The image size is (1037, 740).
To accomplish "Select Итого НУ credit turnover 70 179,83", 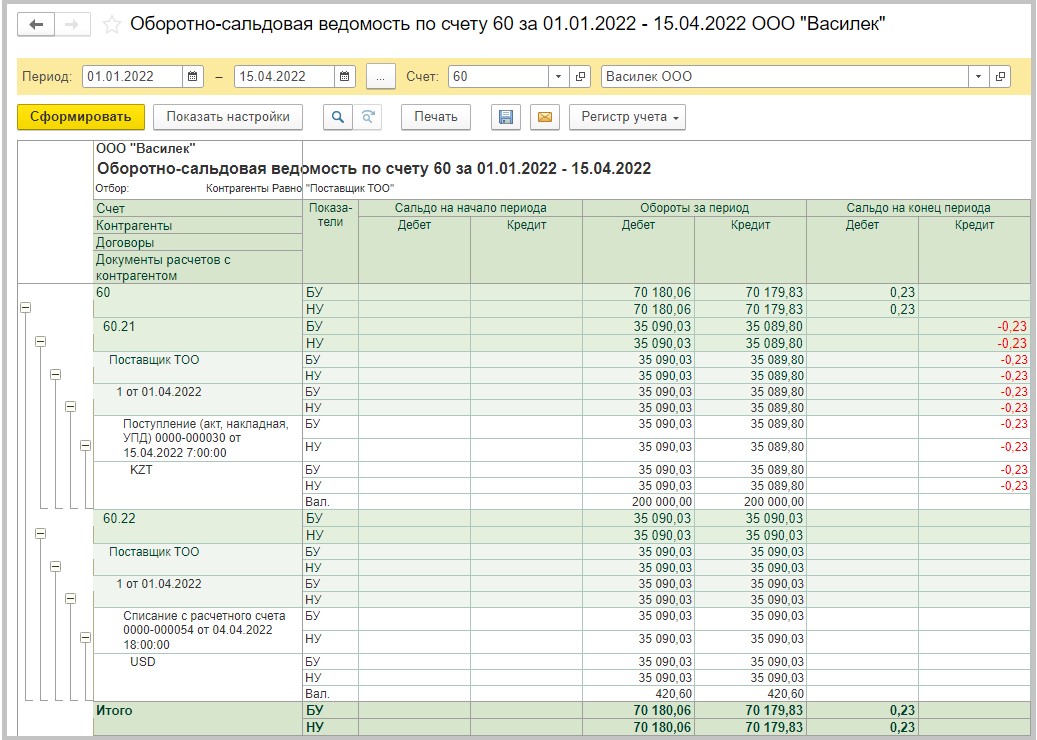I will [x=751, y=727].
